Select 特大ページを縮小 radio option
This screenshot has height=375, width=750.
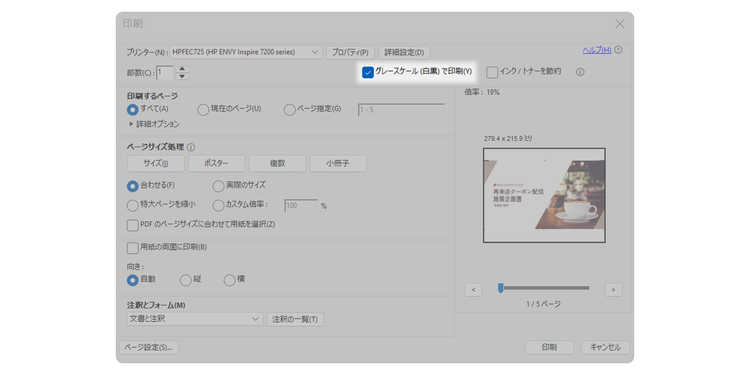[x=132, y=206]
